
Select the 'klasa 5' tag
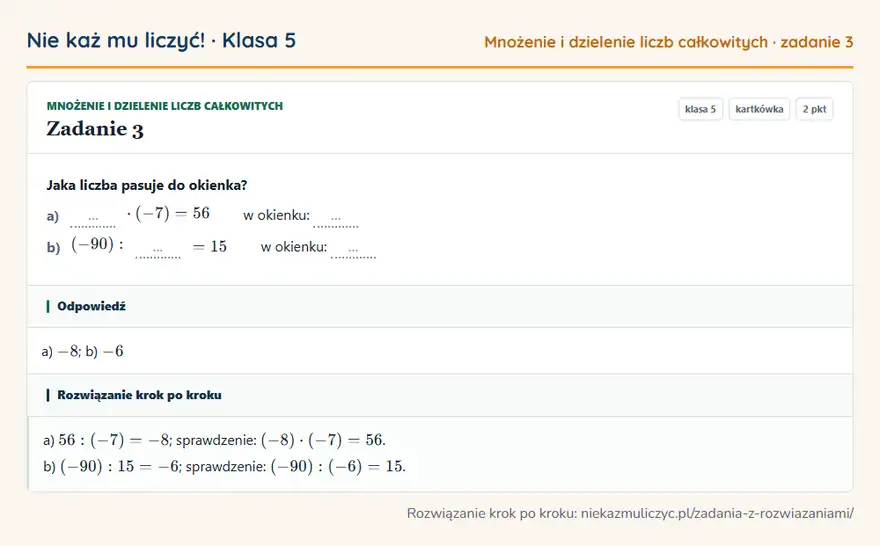(700, 109)
